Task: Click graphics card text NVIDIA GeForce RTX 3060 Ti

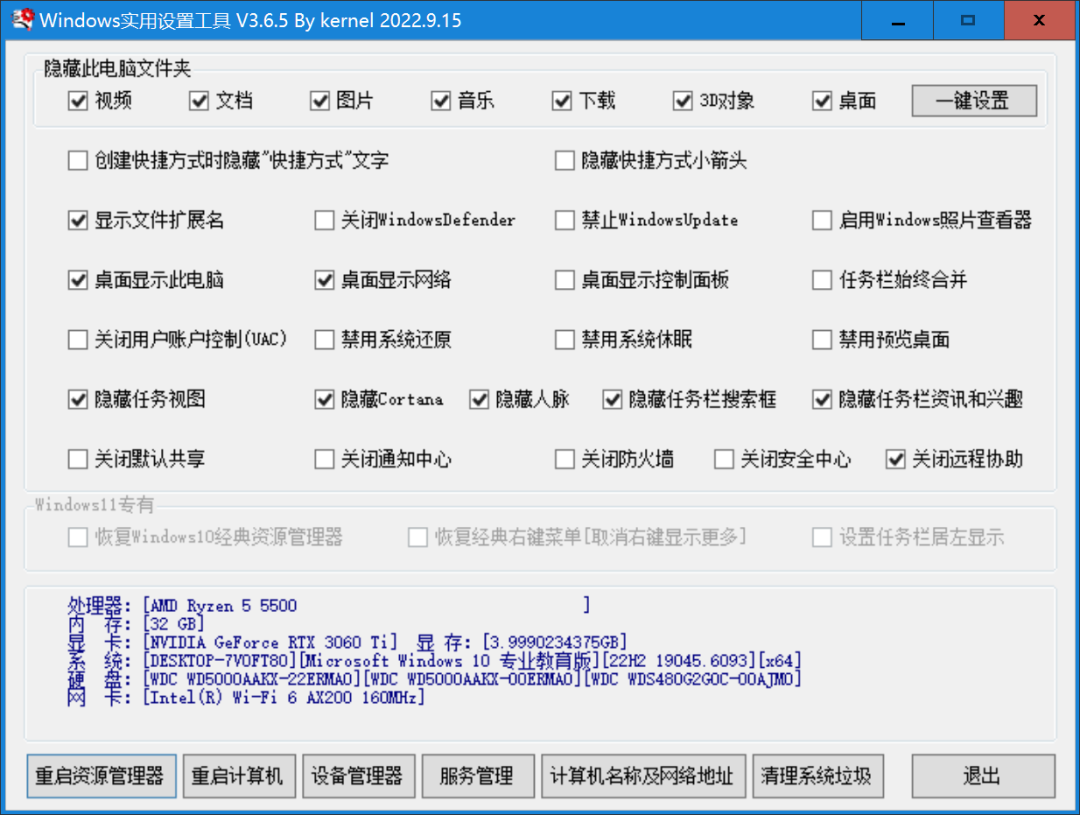Action: click(x=270, y=643)
